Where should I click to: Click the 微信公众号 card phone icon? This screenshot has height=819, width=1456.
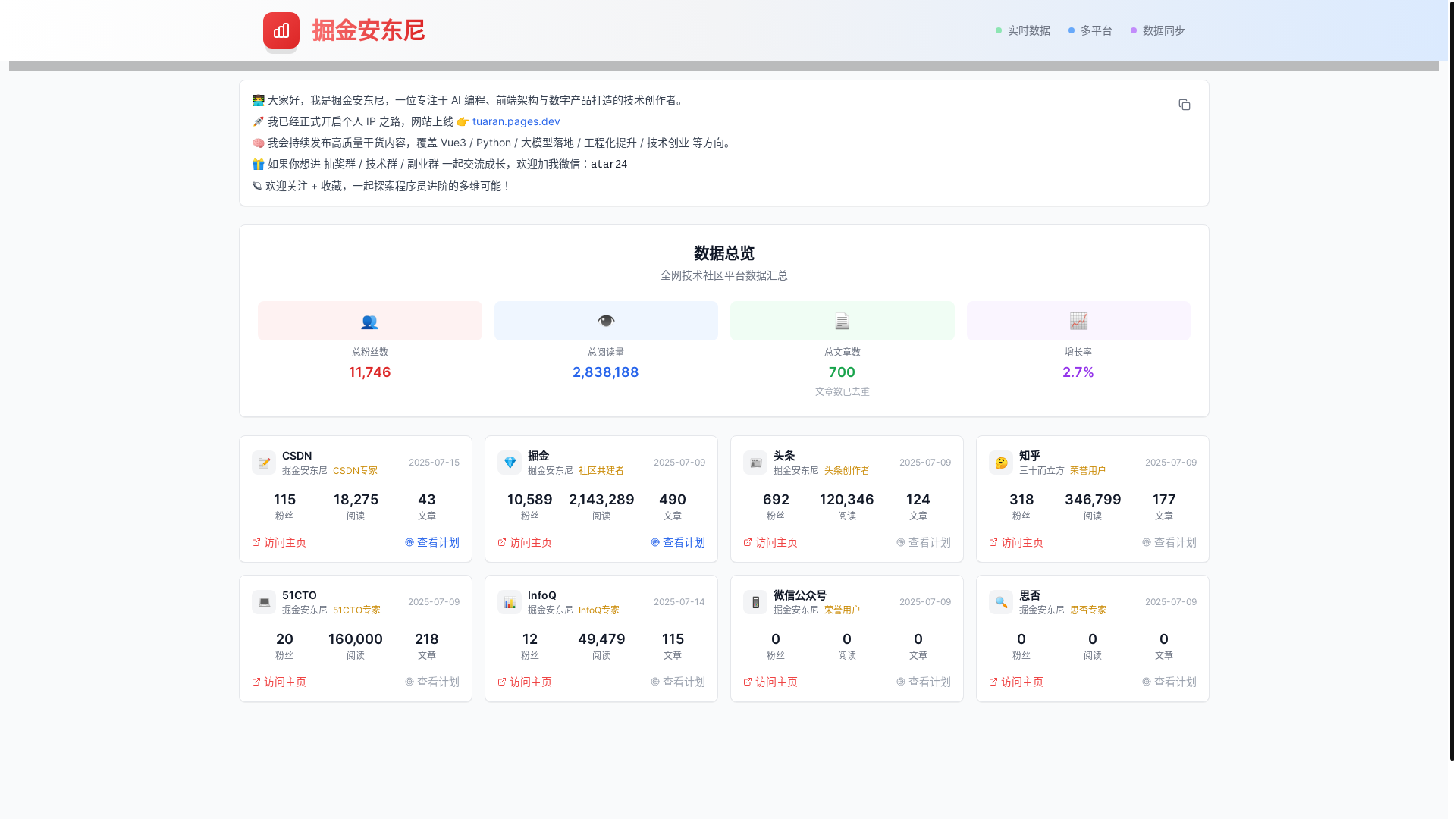755,602
